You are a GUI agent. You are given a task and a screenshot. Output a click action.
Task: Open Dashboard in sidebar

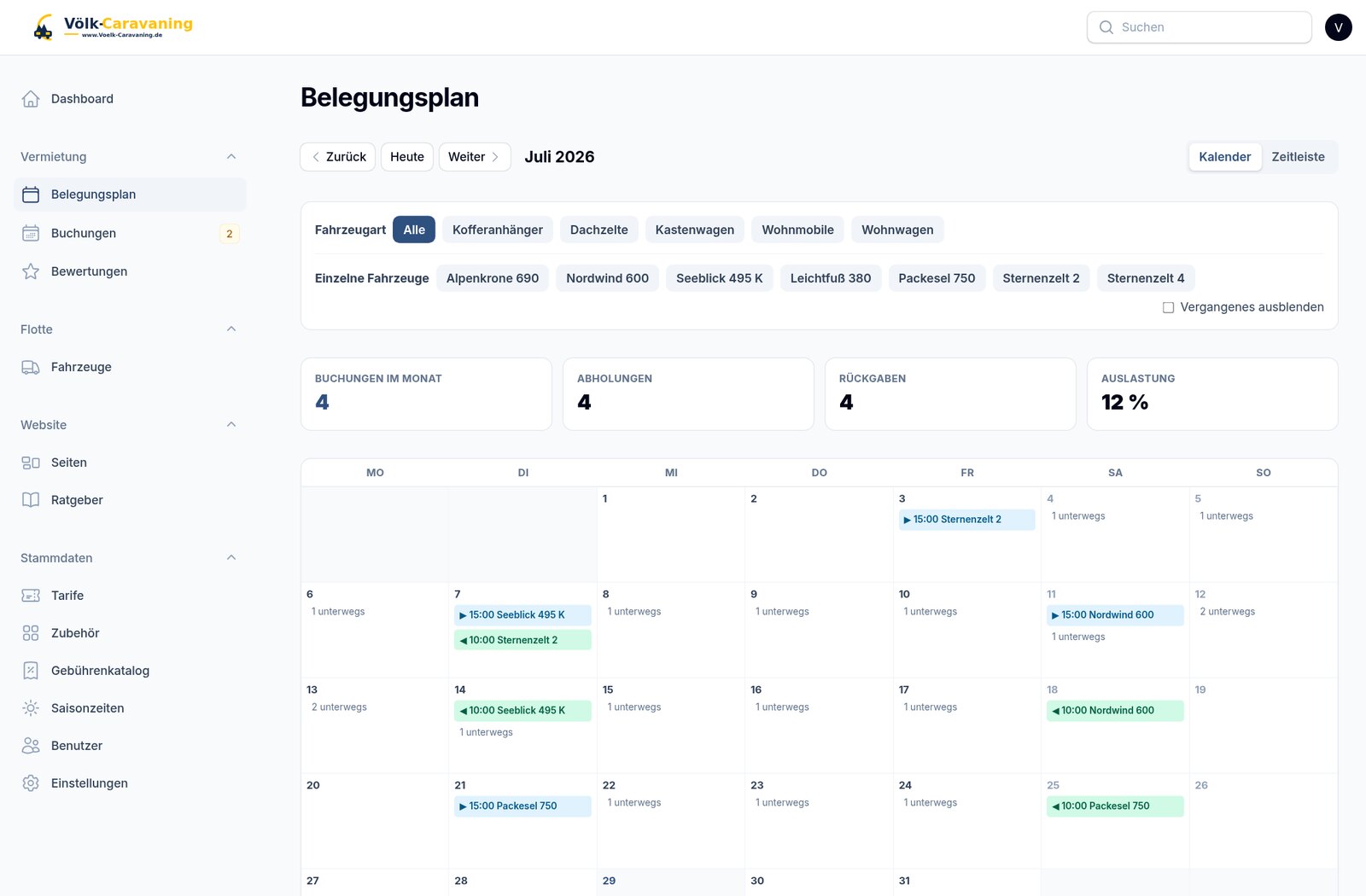tap(130, 99)
